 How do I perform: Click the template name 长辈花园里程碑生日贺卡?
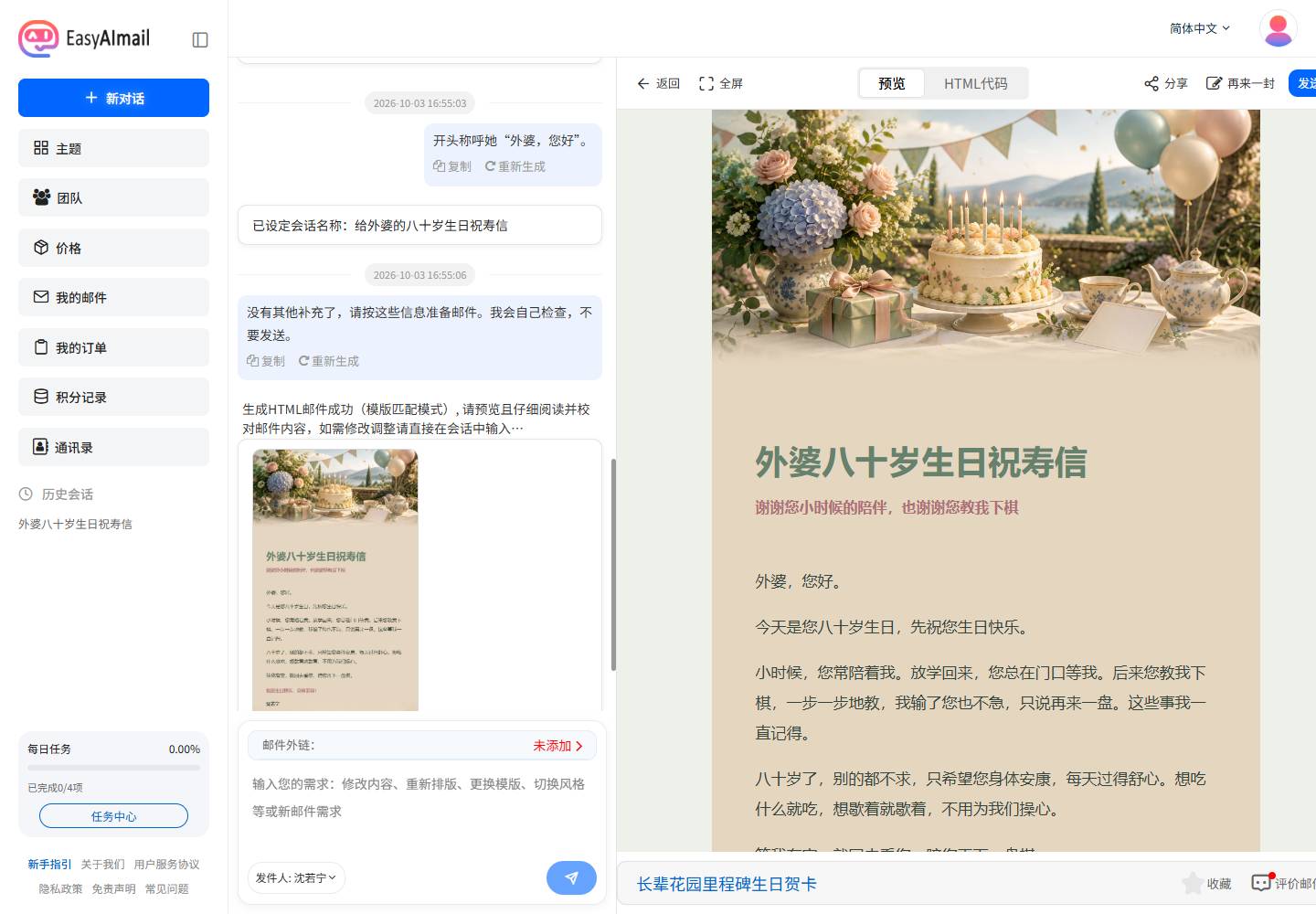[x=727, y=884]
